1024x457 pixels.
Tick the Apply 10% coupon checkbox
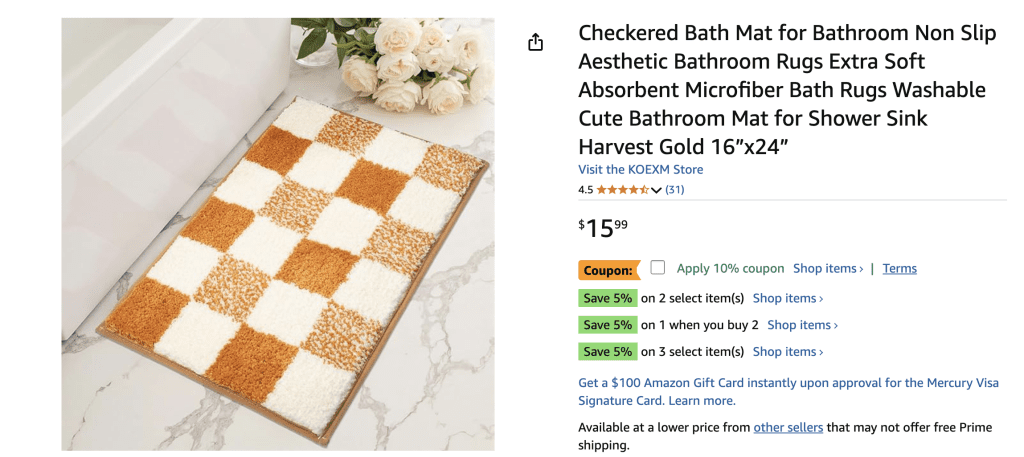(x=658, y=268)
